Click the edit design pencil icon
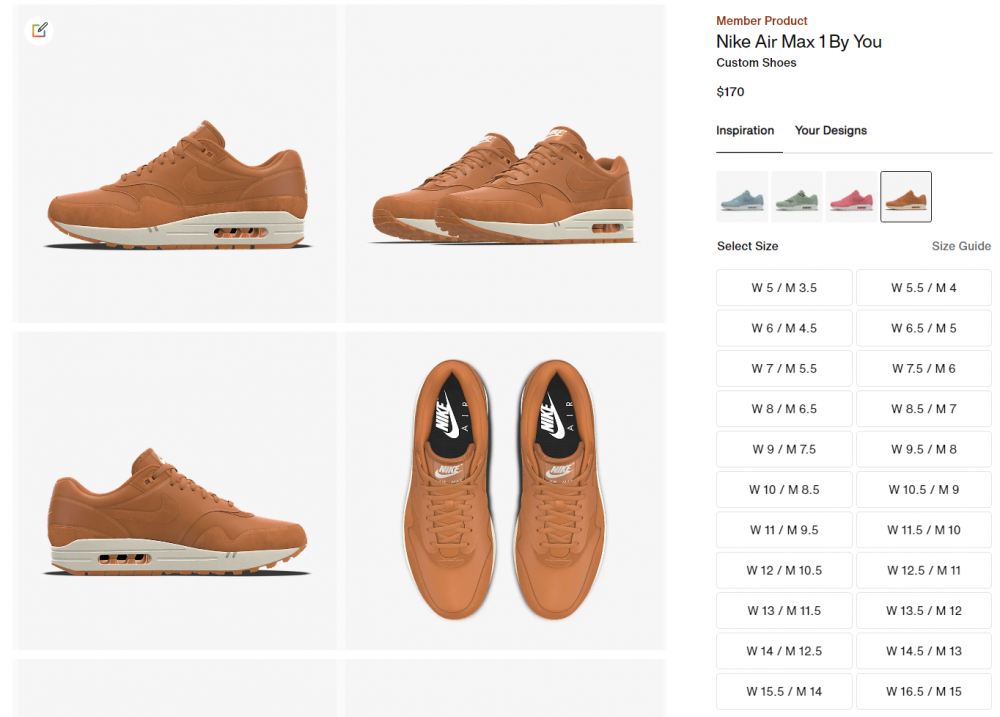Viewport: 1000px width, 717px height. click(x=39, y=30)
